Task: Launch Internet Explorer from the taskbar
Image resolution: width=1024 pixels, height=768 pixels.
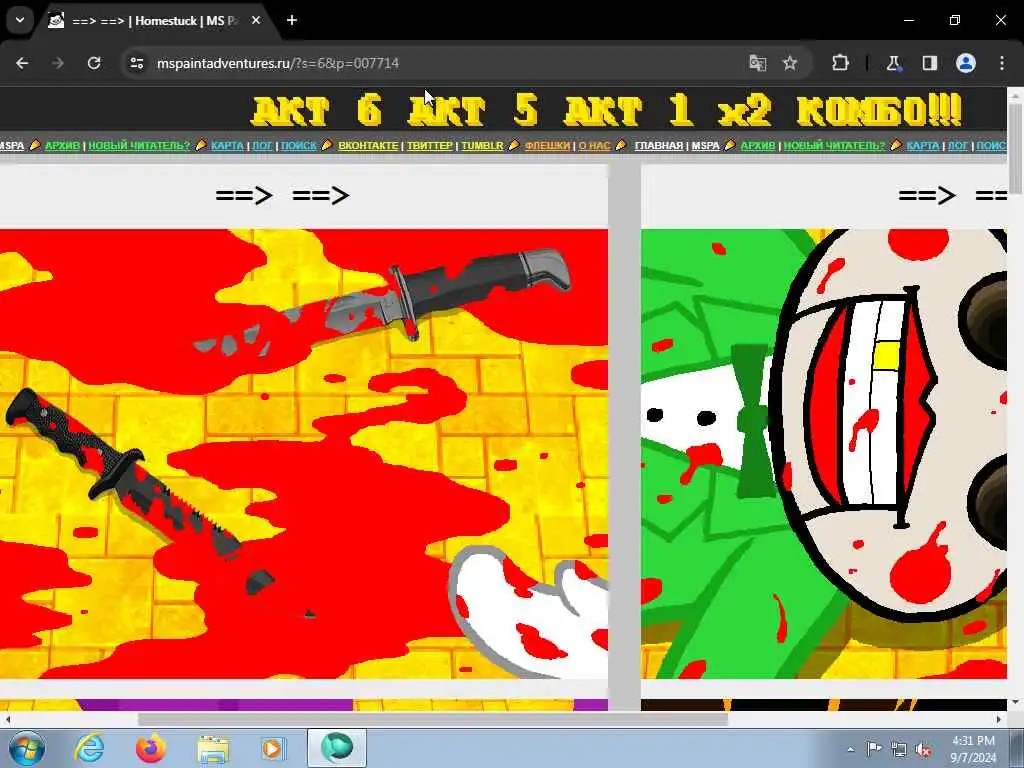Action: pyautogui.click(x=89, y=748)
